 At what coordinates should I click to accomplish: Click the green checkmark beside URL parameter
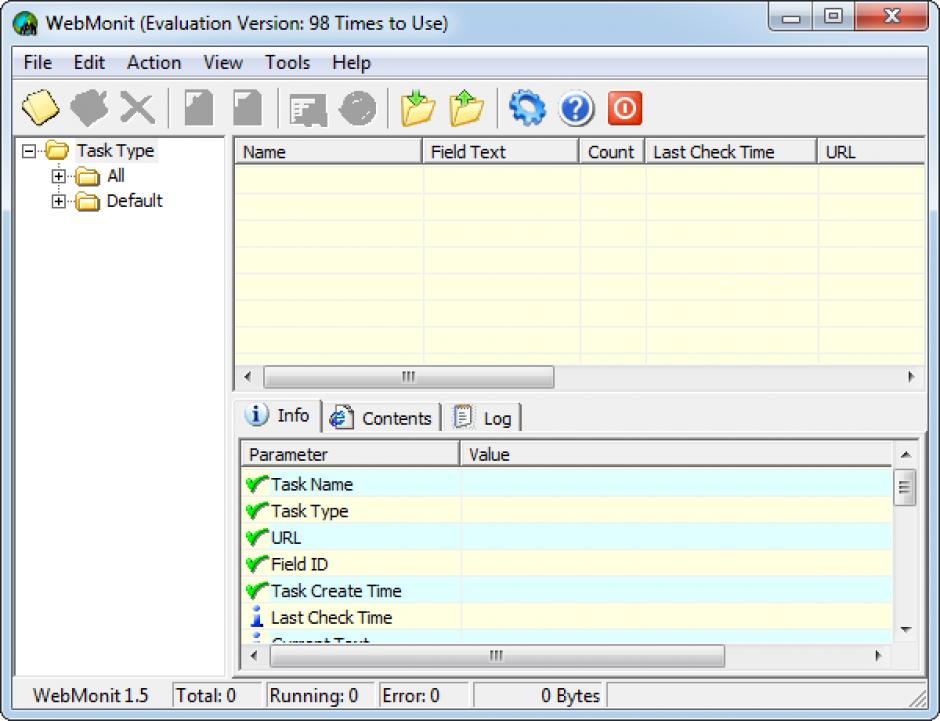coord(257,537)
